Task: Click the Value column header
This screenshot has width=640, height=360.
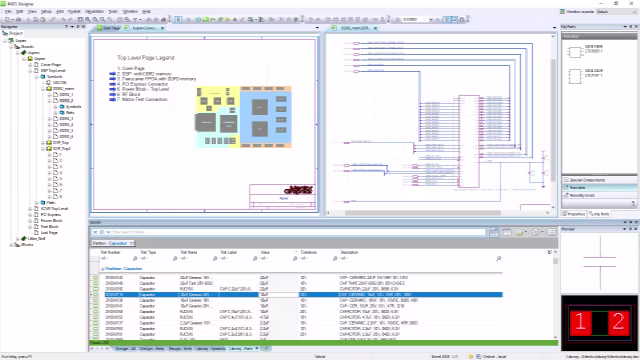Action: point(265,252)
